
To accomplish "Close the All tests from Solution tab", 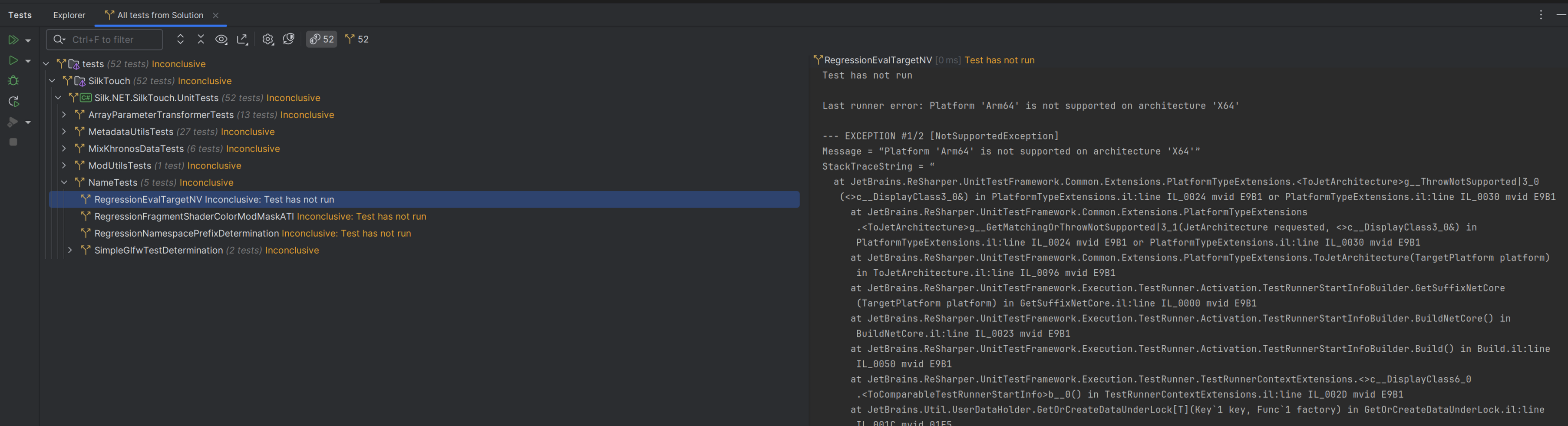I will pos(215,16).
